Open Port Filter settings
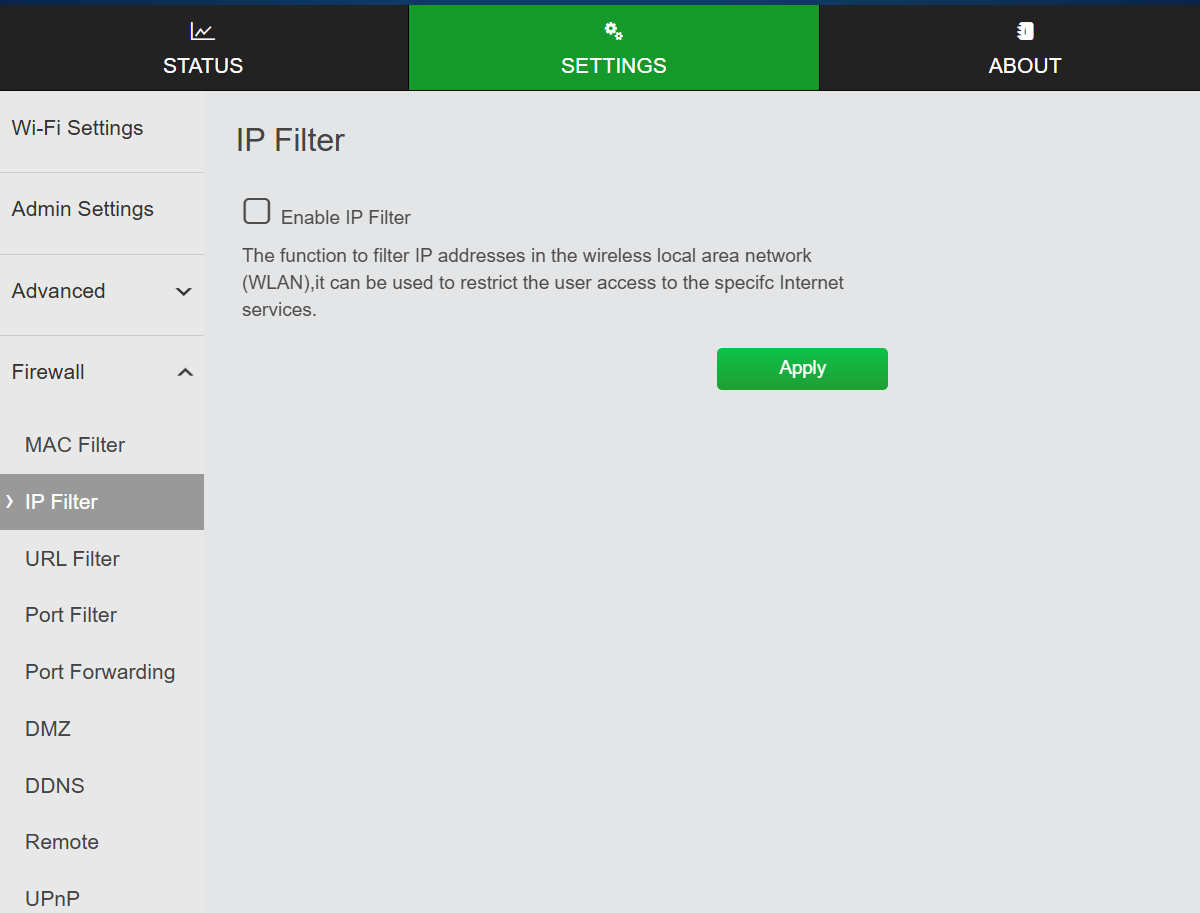The width and height of the screenshot is (1200, 913). 71,615
